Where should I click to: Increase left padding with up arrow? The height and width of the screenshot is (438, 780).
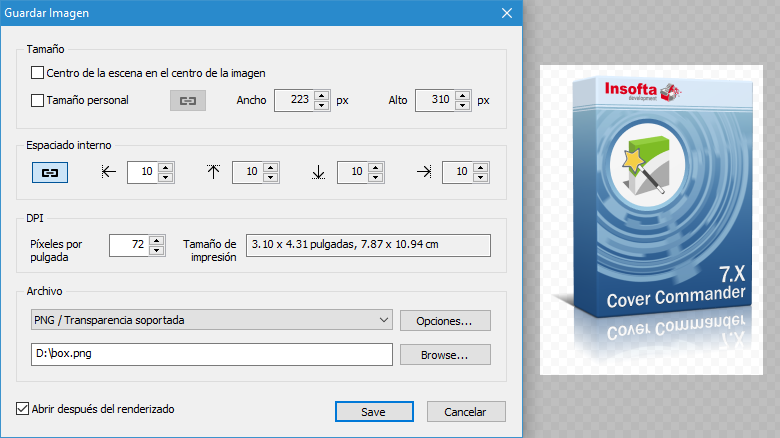pos(166,168)
